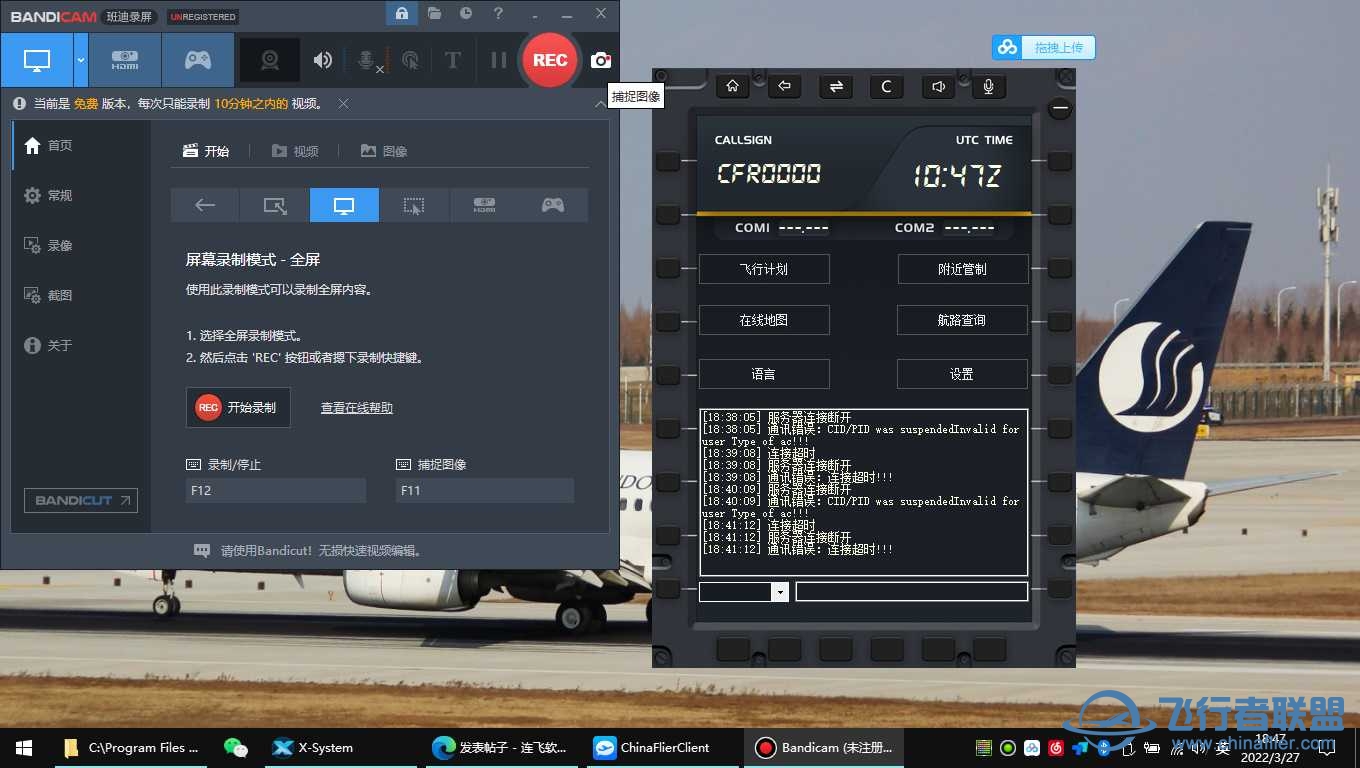Click the 拖拽上传 upload widget

(x=1044, y=47)
